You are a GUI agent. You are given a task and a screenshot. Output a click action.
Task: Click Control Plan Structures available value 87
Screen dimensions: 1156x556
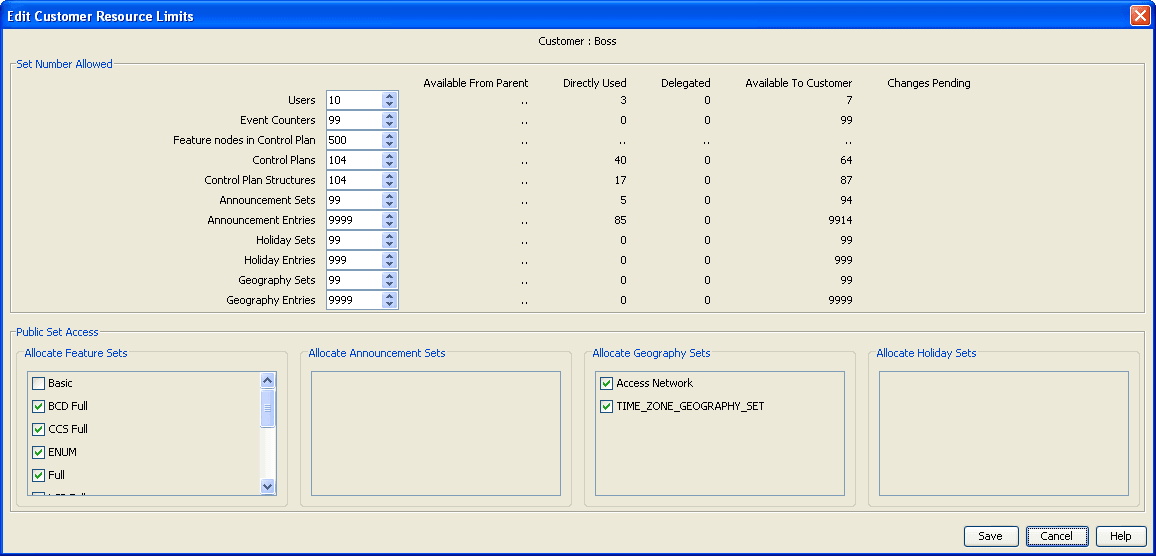(x=846, y=180)
